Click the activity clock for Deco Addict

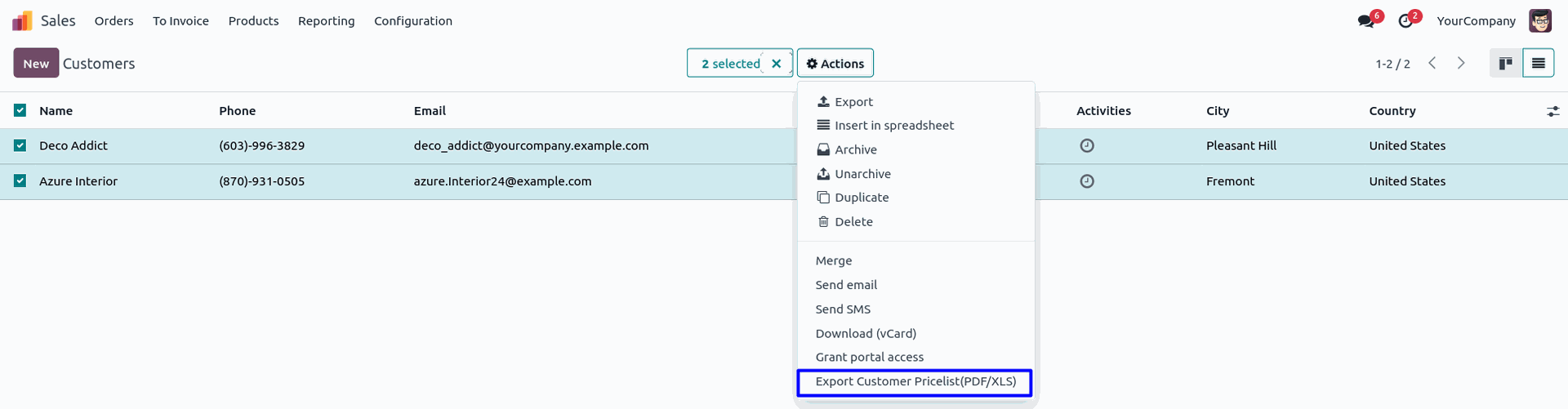1087,146
